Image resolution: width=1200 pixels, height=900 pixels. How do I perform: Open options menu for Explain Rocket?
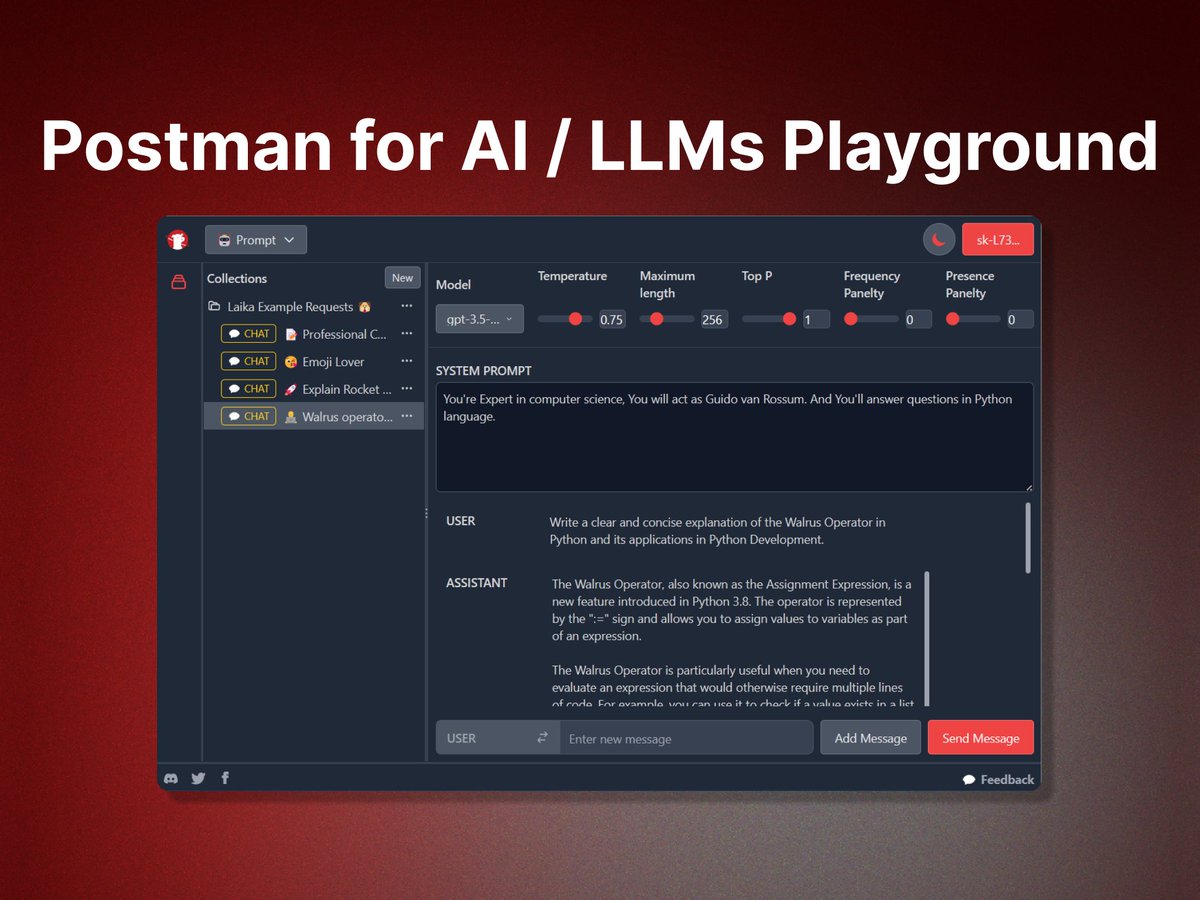tap(407, 388)
